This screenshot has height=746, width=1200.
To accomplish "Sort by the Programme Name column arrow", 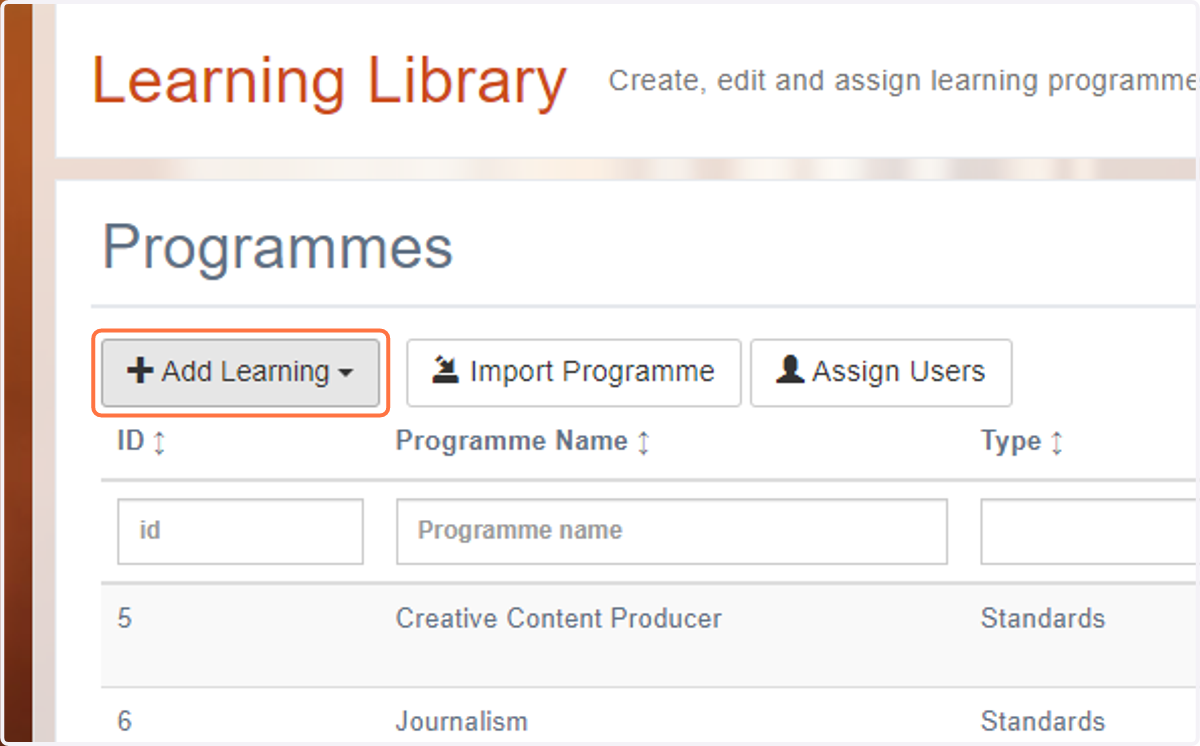I will (643, 443).
